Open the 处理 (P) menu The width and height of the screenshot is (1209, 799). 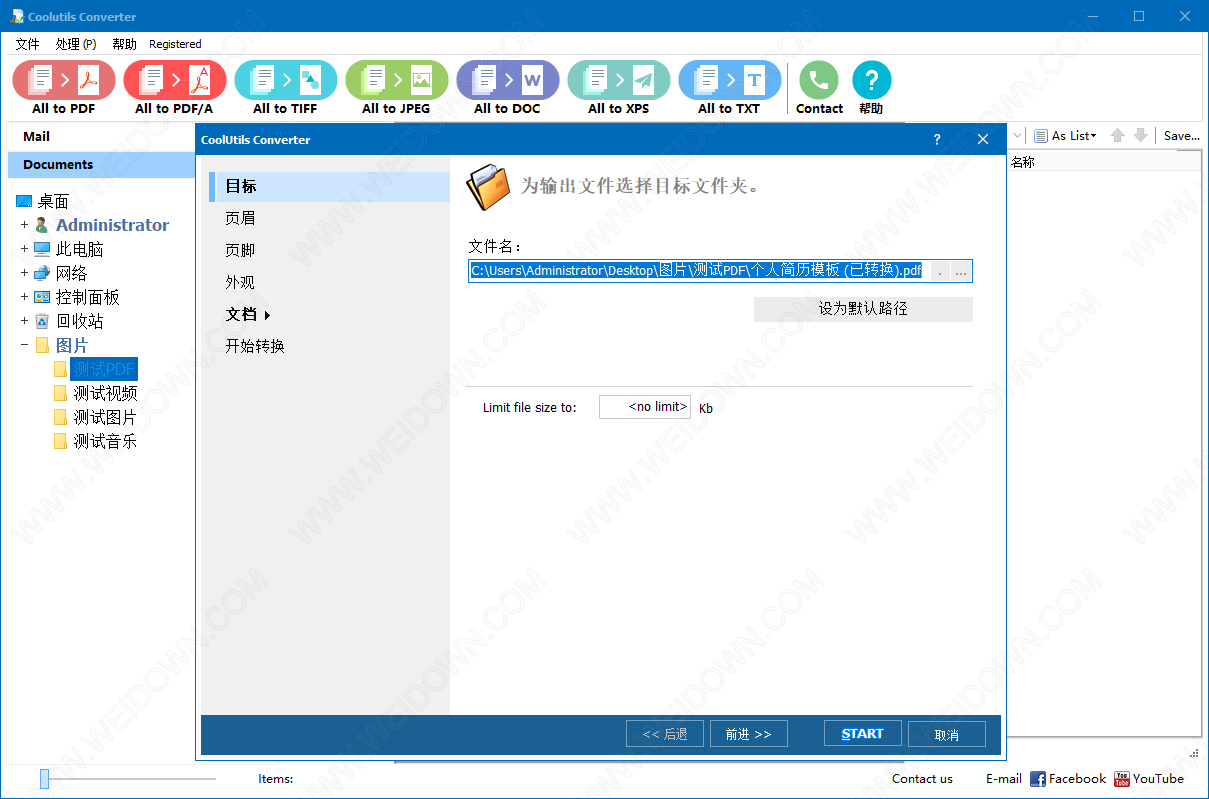(x=76, y=44)
